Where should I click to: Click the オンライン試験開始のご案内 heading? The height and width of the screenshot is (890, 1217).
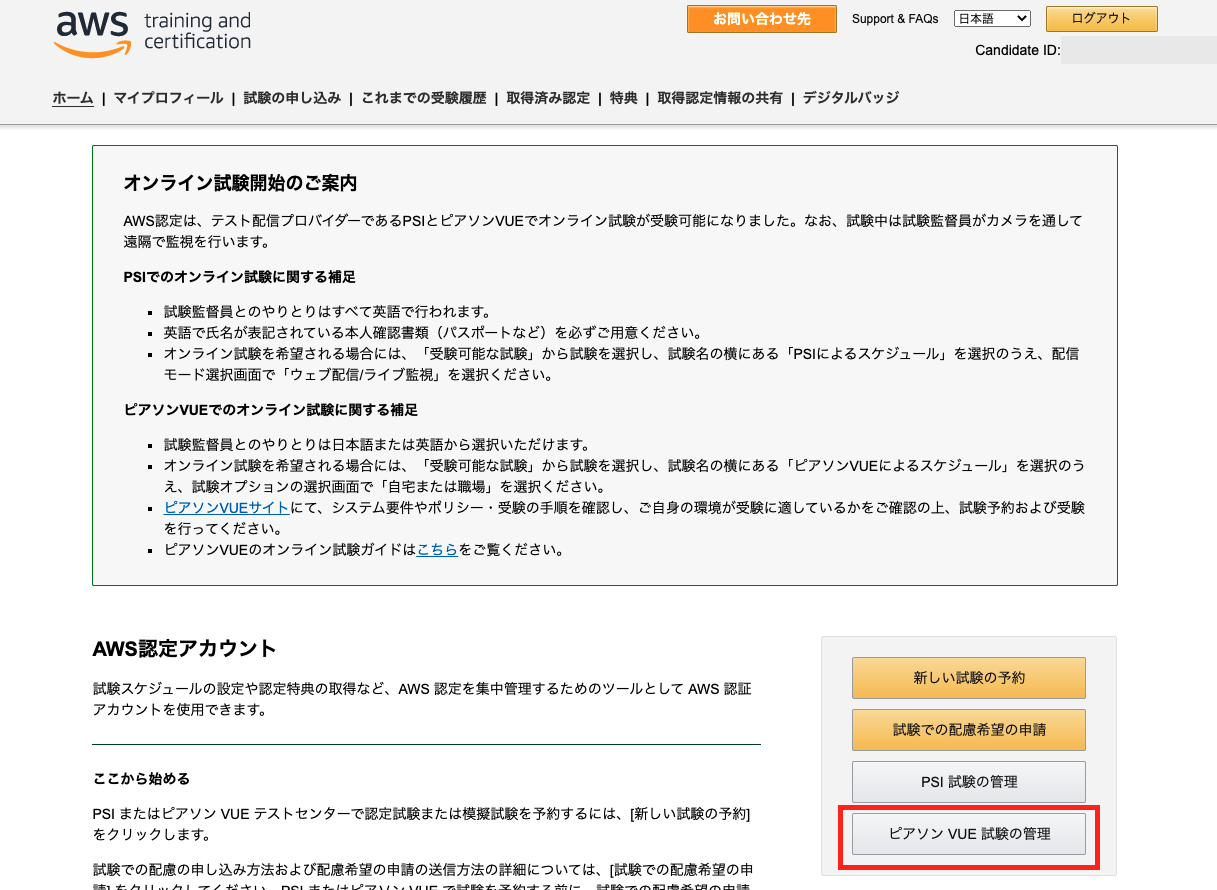tap(240, 184)
